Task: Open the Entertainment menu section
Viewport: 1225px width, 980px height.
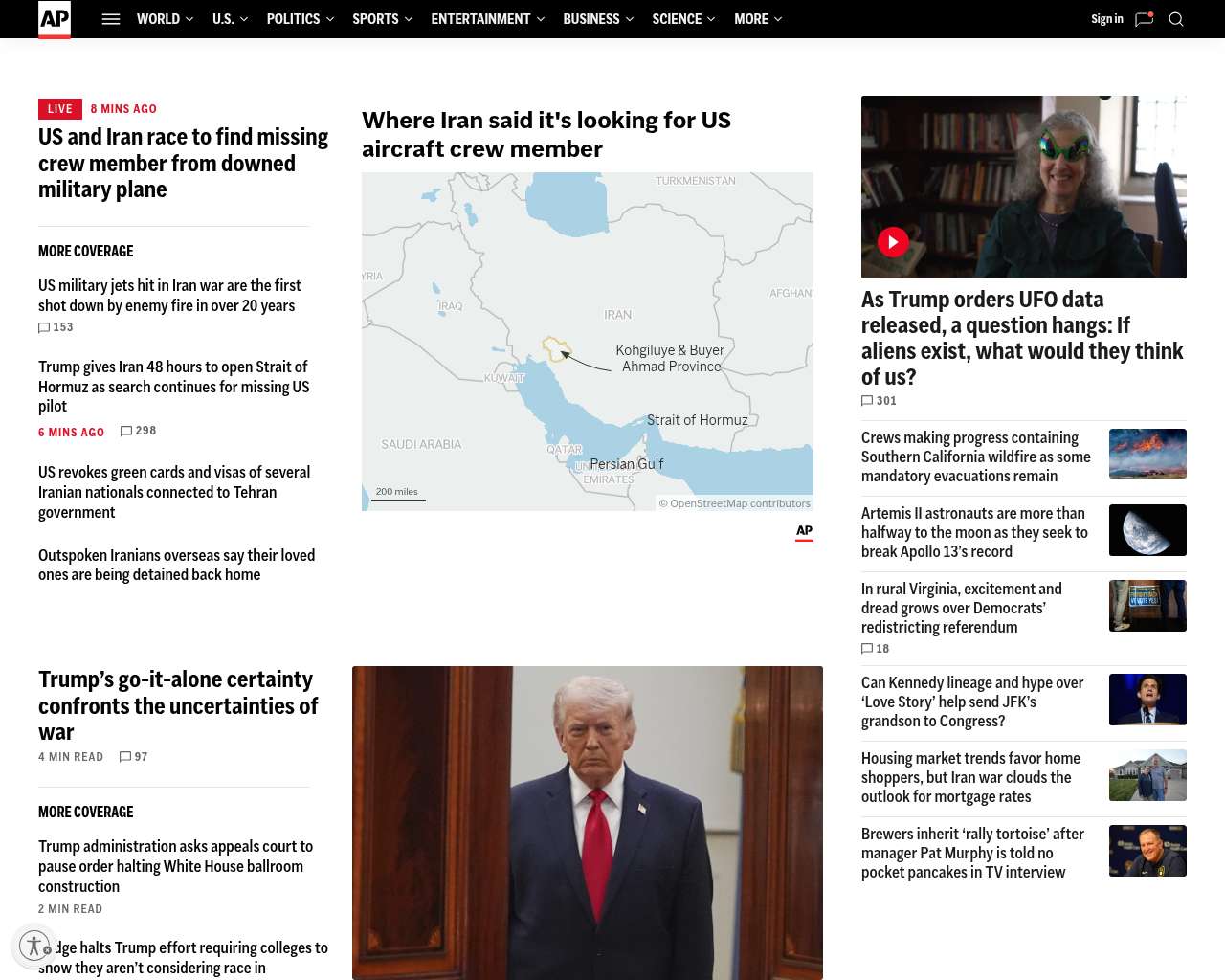Action: 480,19
